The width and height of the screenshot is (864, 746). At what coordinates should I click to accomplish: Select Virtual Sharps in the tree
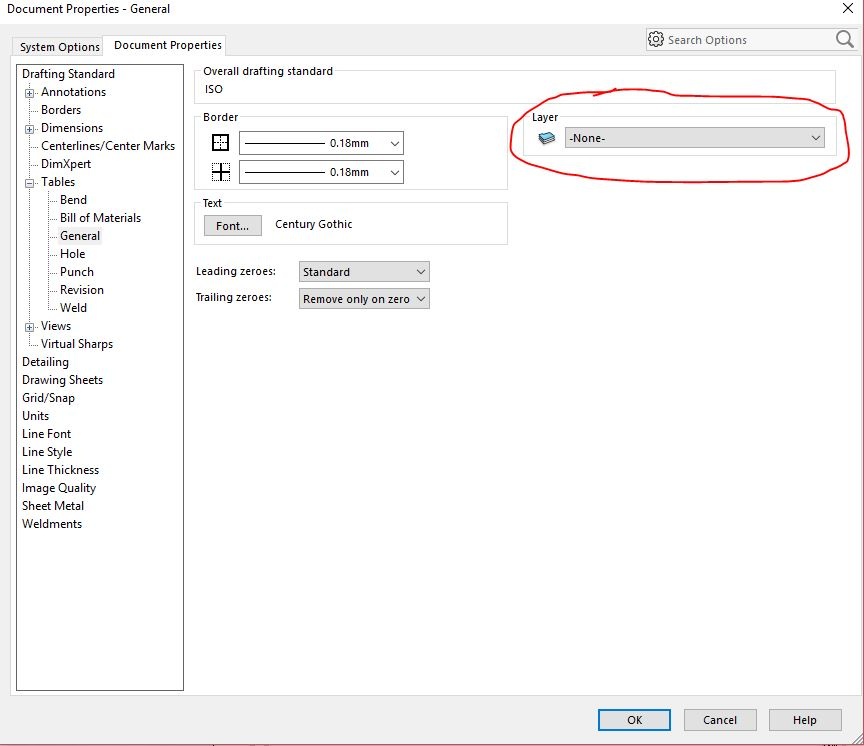(77, 344)
